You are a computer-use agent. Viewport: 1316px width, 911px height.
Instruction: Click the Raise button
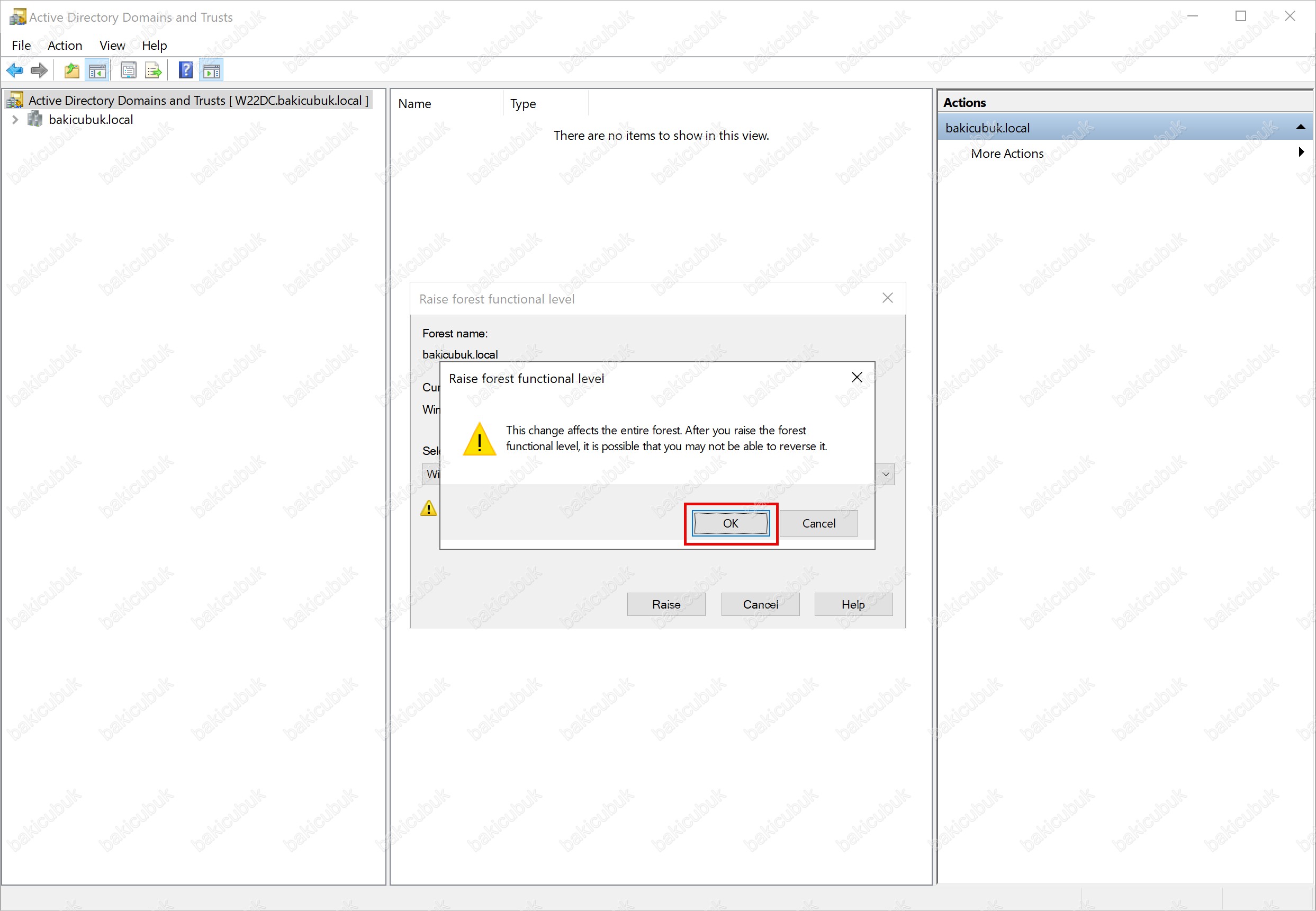coord(666,604)
